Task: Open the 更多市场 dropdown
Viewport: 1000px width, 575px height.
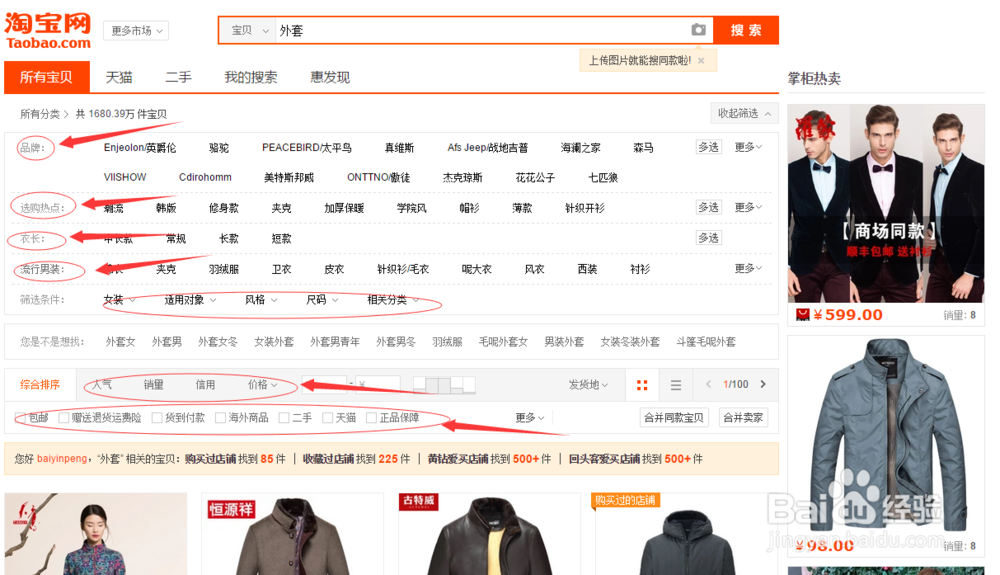Action: 136,31
